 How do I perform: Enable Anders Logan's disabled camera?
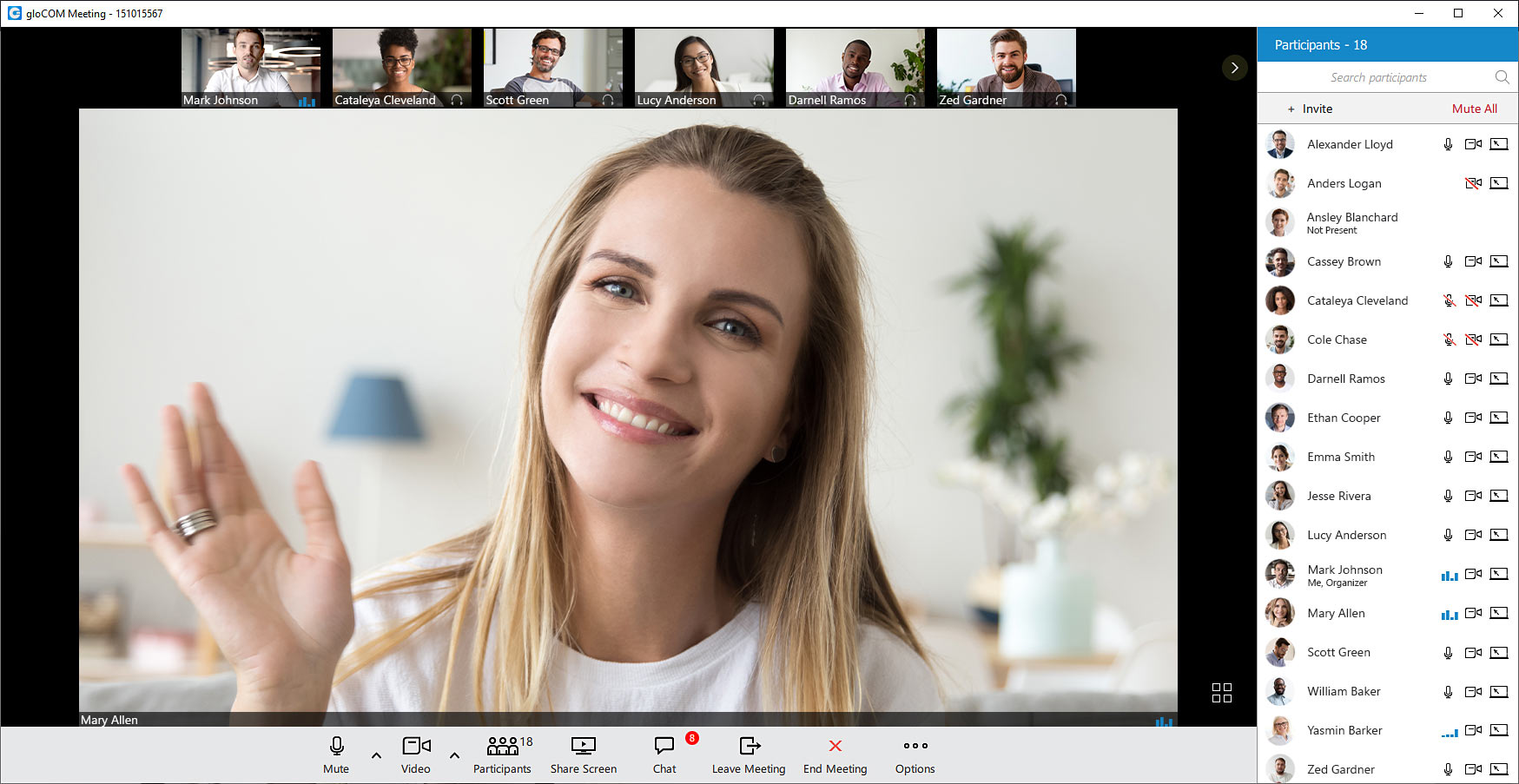(1473, 183)
